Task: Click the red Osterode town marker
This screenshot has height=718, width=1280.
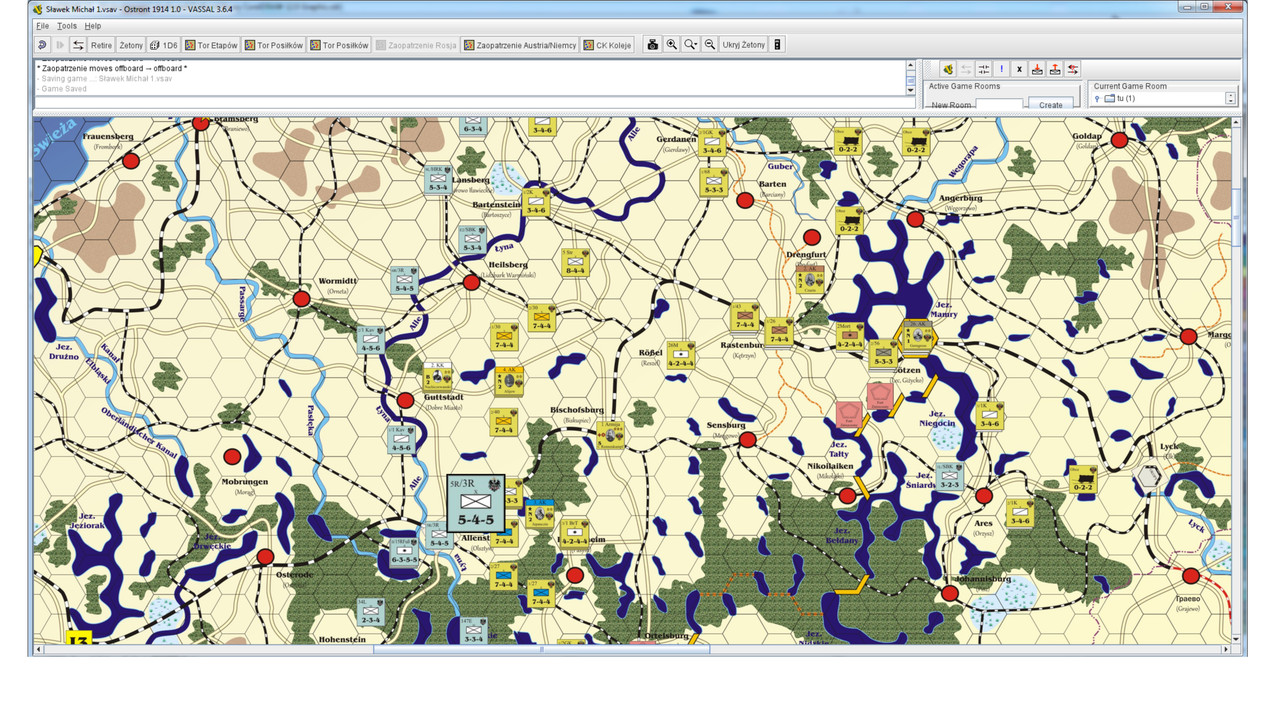Action: point(265,556)
